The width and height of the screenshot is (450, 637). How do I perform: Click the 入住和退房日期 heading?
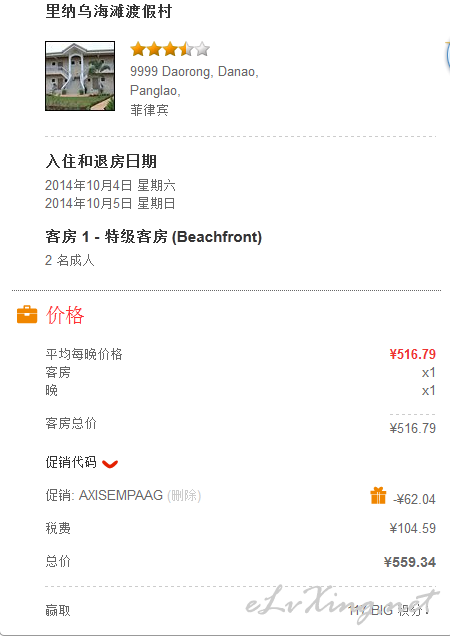pyautogui.click(x=101, y=161)
